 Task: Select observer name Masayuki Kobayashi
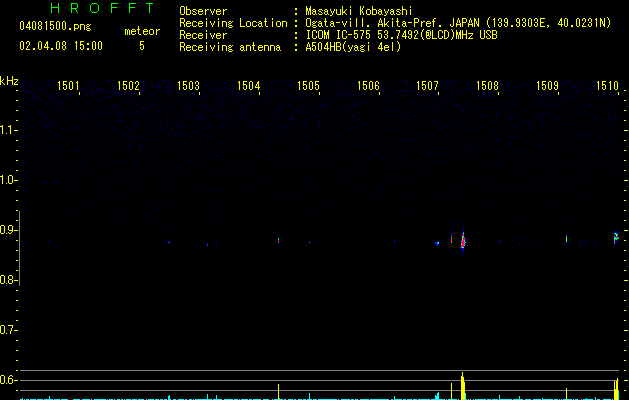click(x=359, y=11)
